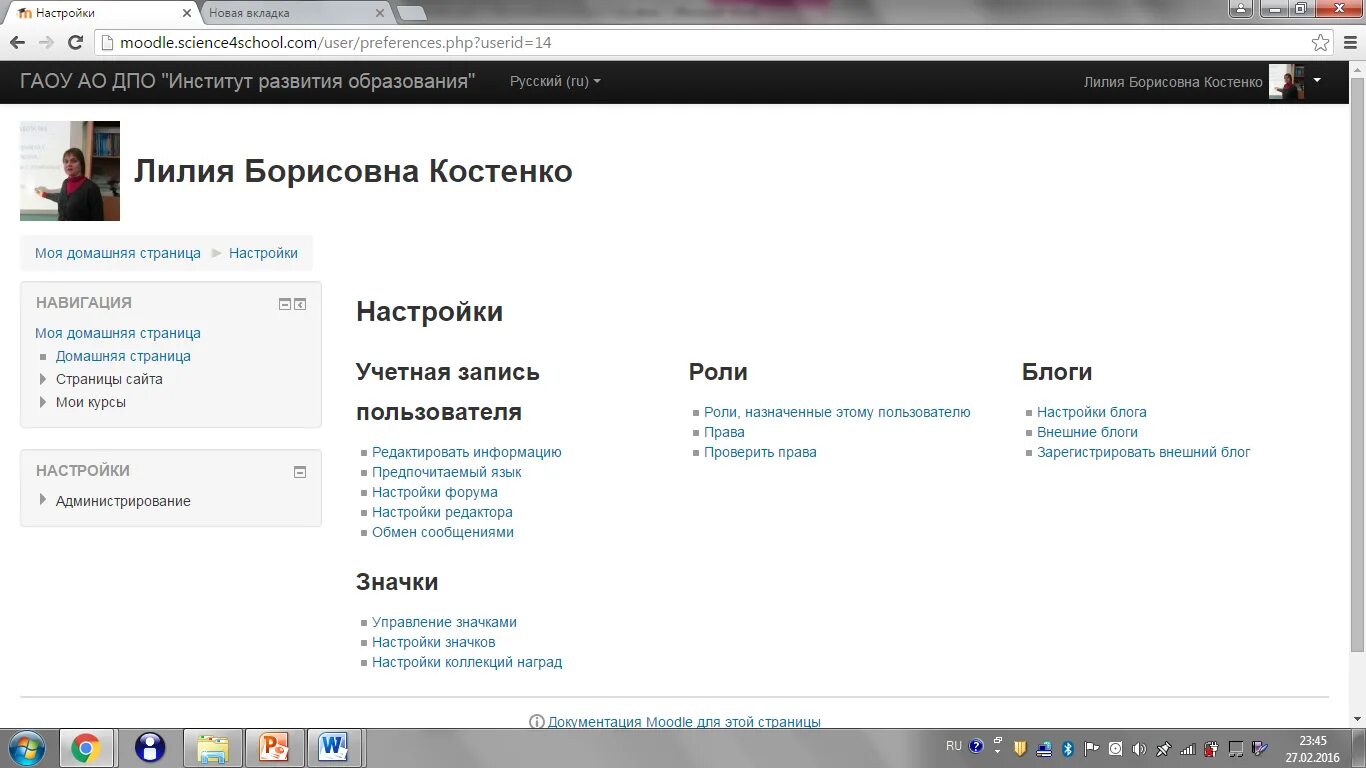
Task: Open the Chrome hamburger menu
Action: click(x=1349, y=43)
